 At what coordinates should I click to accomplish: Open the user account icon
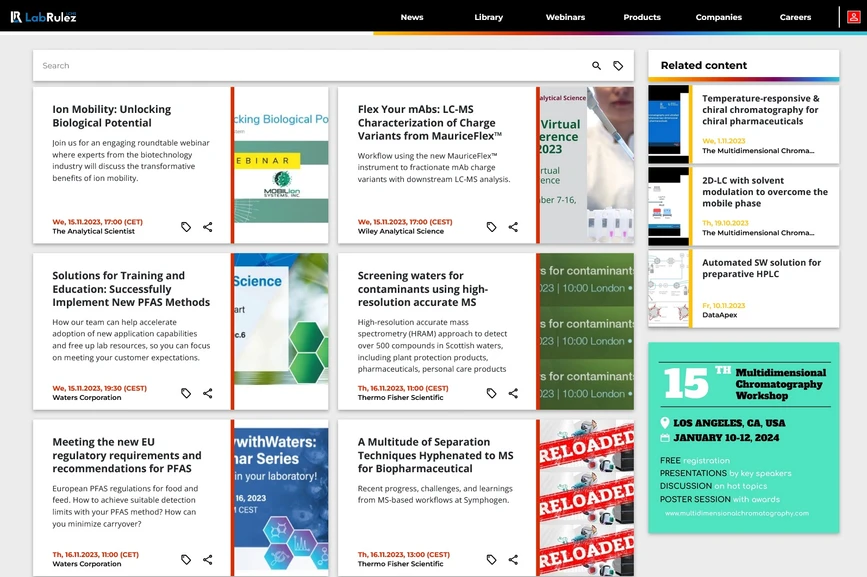tap(853, 17)
